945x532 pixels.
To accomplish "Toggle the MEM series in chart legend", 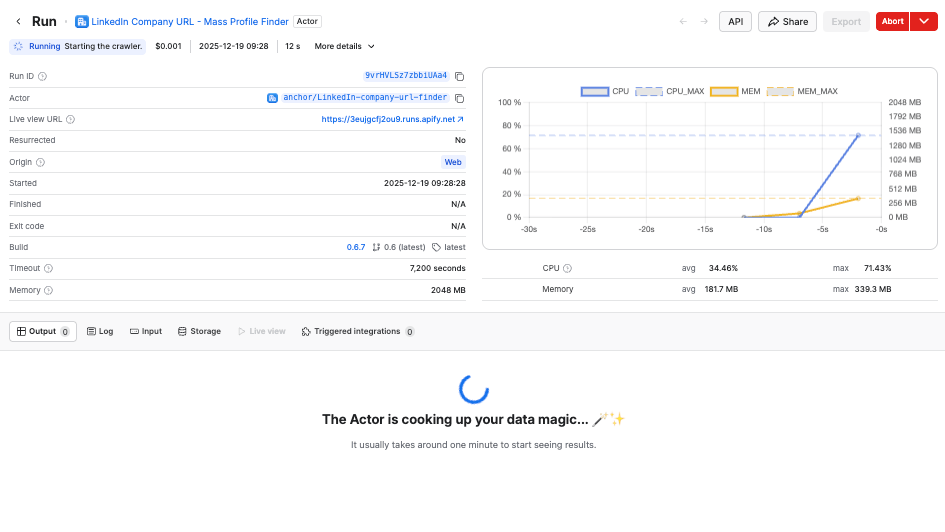I will click(734, 91).
